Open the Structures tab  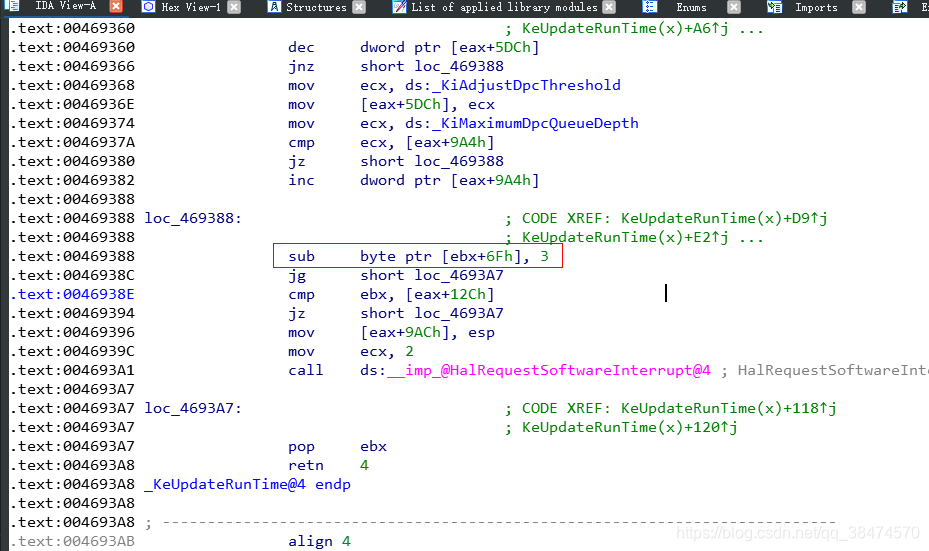click(x=316, y=7)
